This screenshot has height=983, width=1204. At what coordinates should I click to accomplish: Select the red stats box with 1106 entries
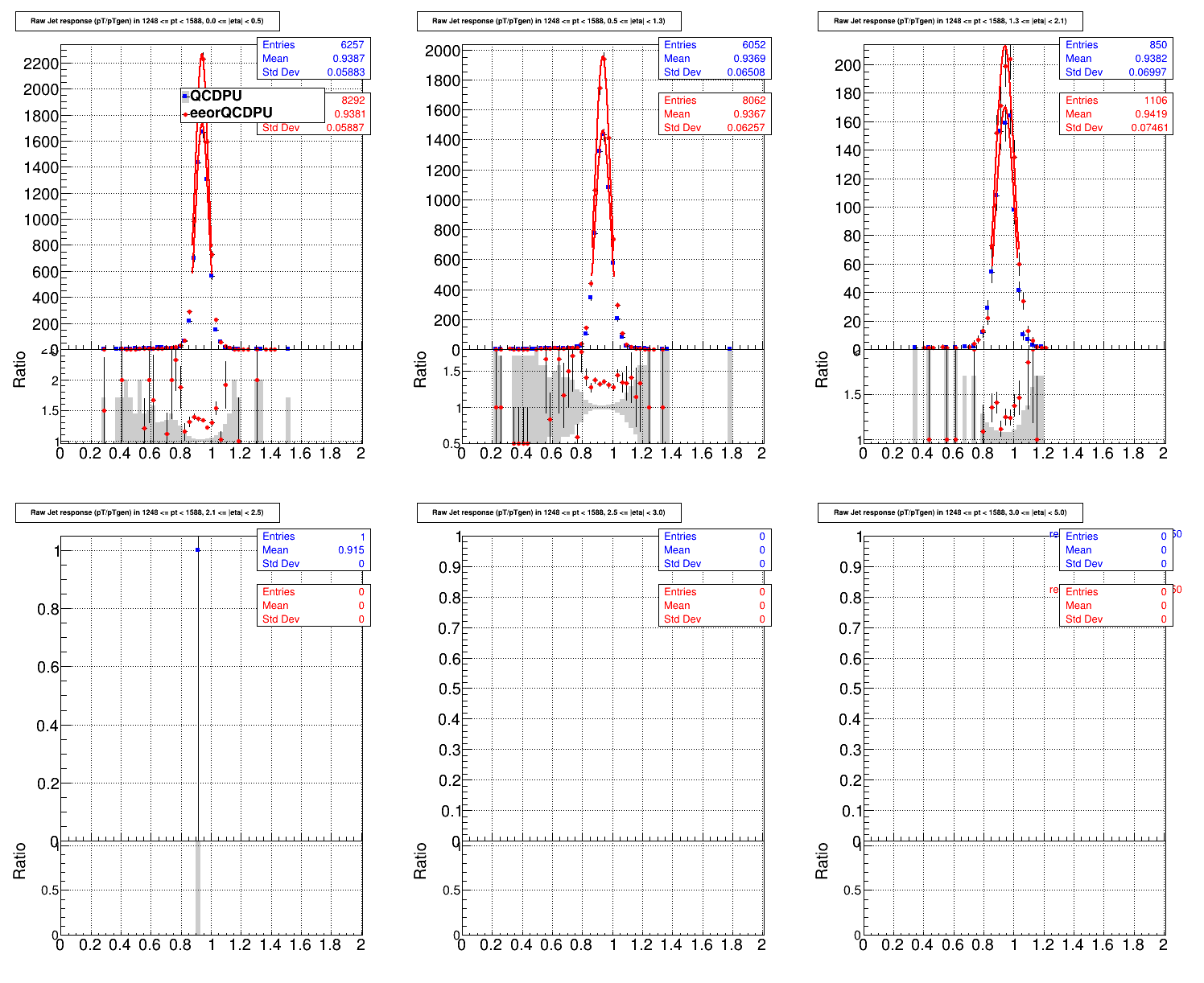point(1115,114)
